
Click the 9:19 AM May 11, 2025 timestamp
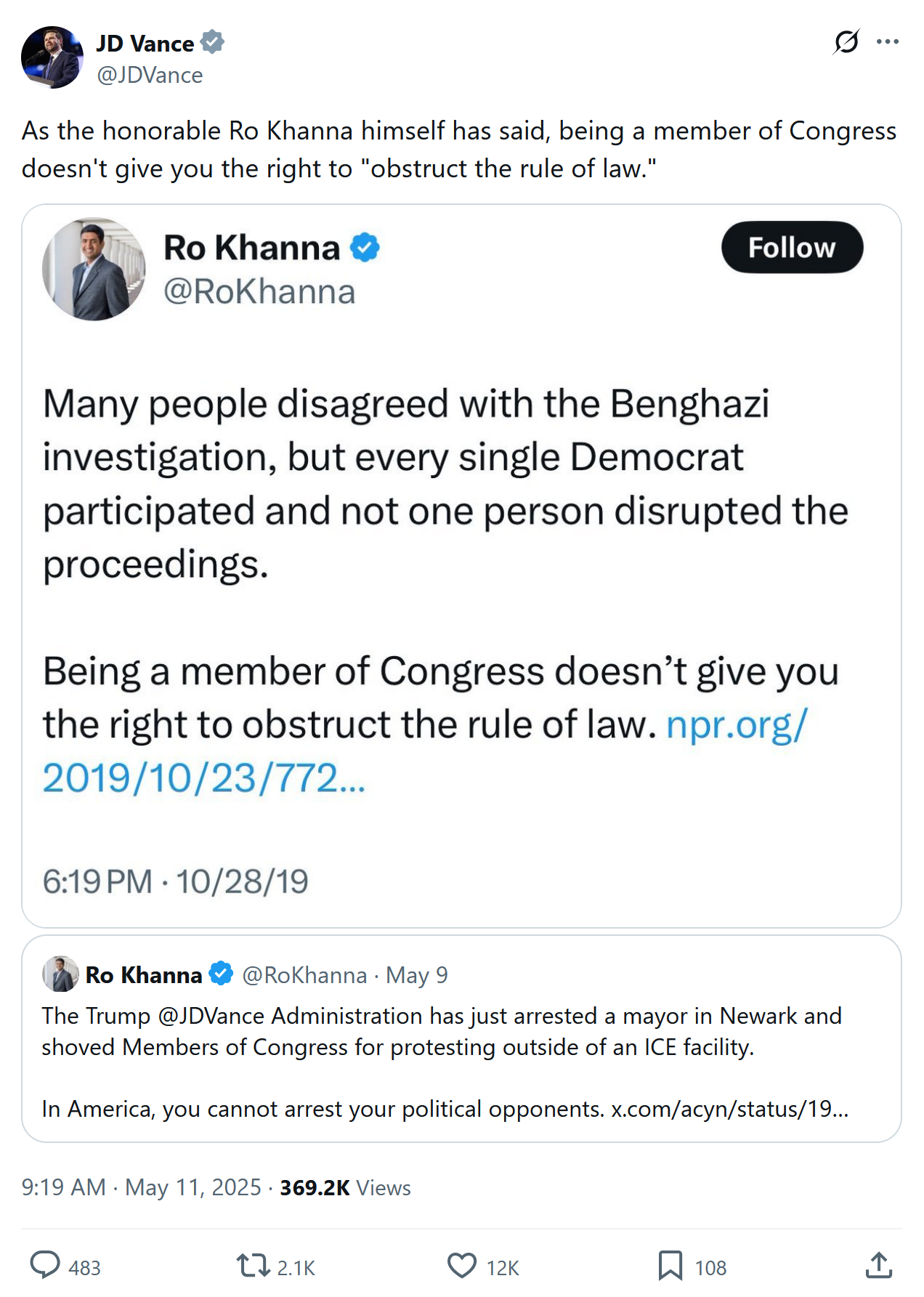tap(141, 1187)
